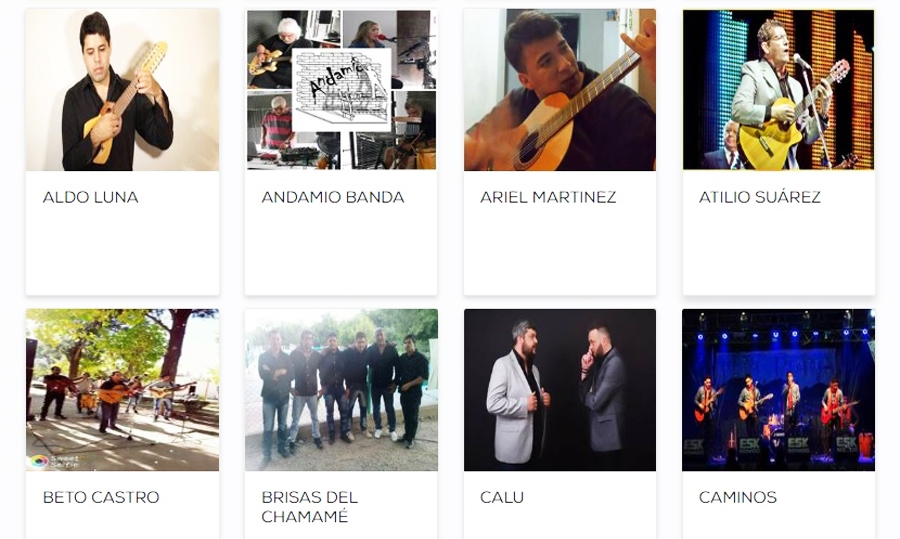Open Caminos concert stage photo
This screenshot has height=539, width=900.
(778, 390)
